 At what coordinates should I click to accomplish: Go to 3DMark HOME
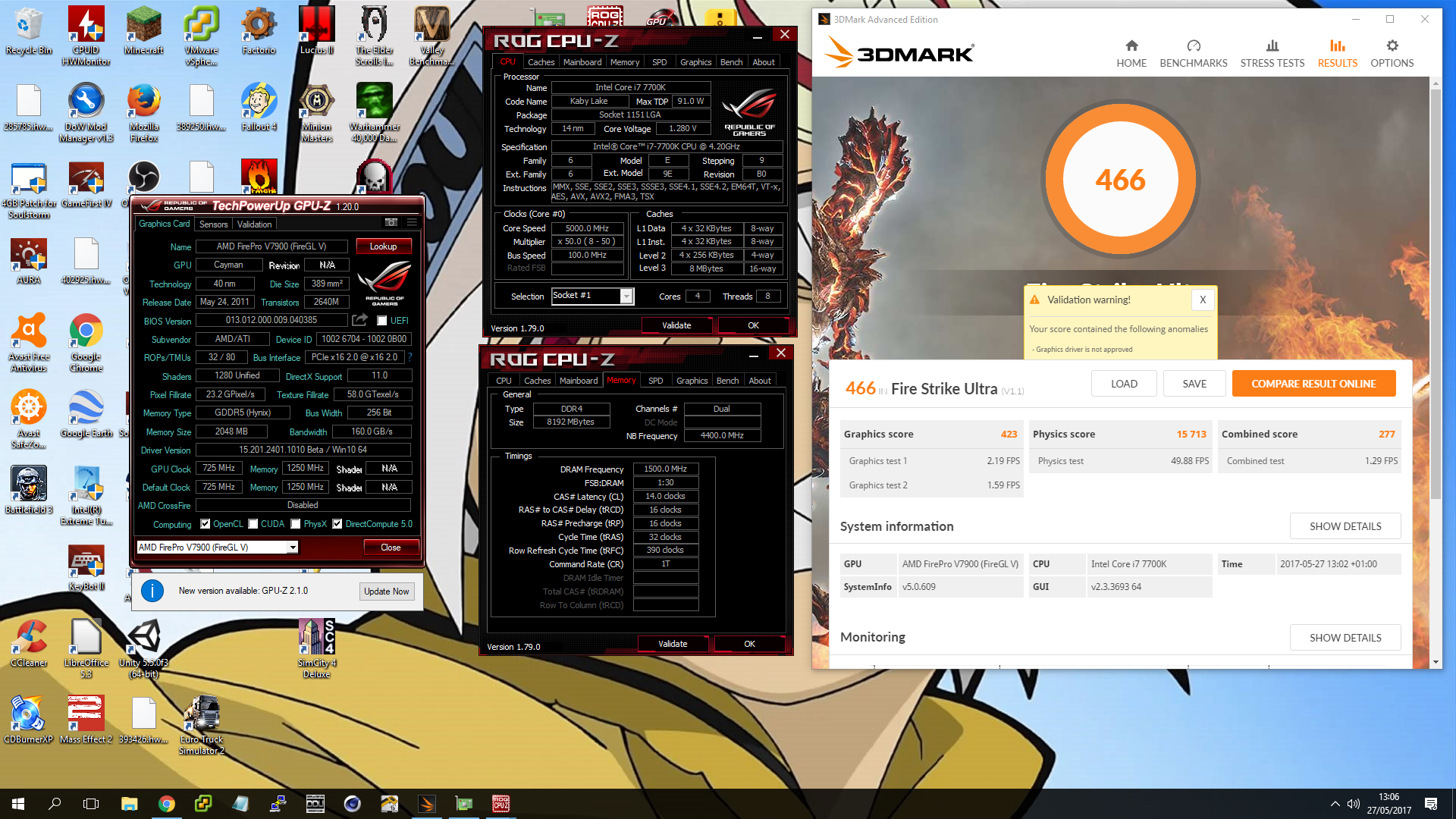click(x=1131, y=54)
